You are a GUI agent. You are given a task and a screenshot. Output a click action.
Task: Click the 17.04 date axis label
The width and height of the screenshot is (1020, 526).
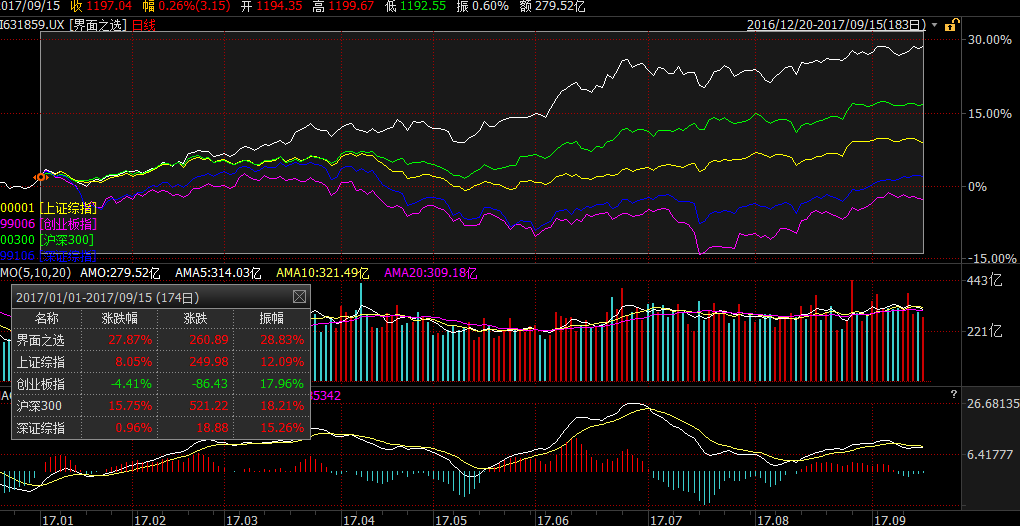tap(358, 520)
